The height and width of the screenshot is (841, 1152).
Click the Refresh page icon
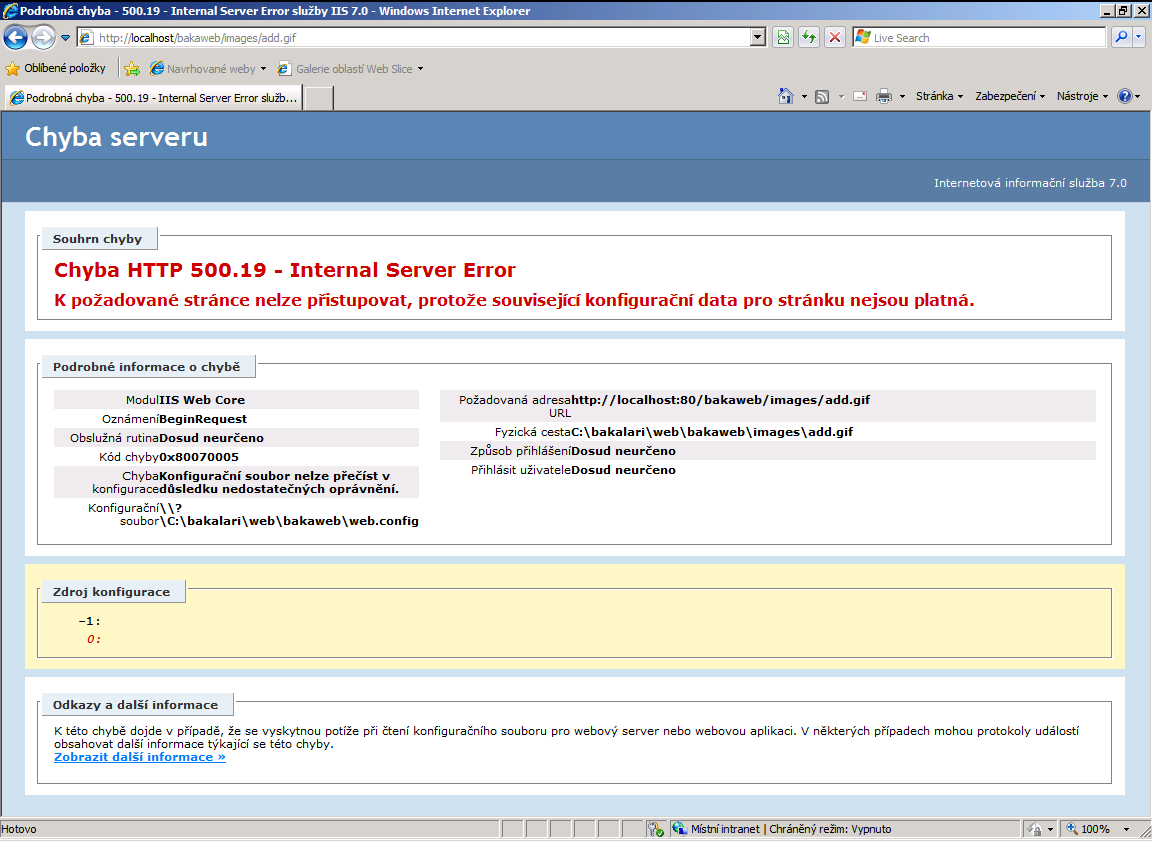pyautogui.click(x=809, y=37)
